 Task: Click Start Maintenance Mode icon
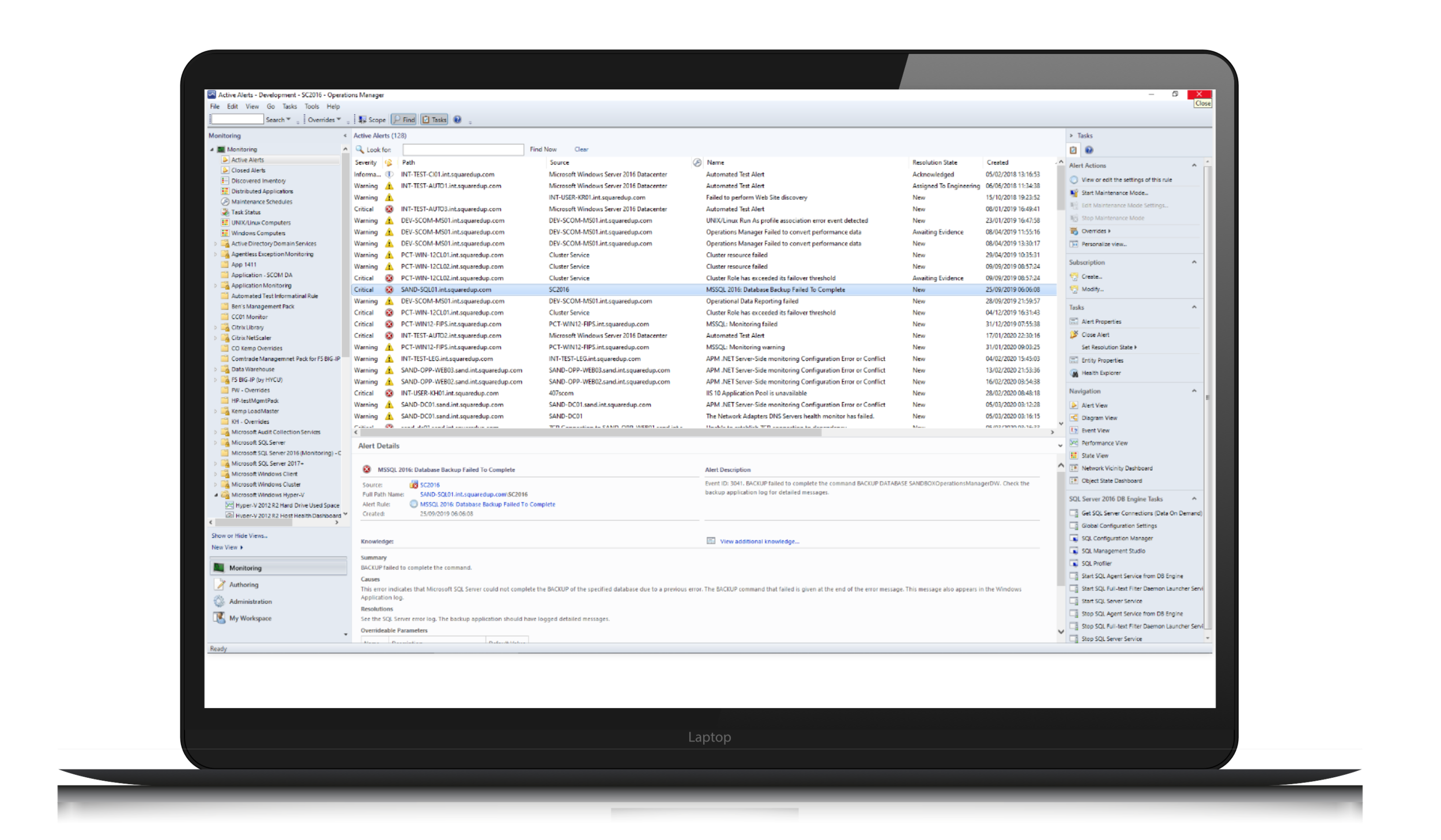(x=1074, y=193)
